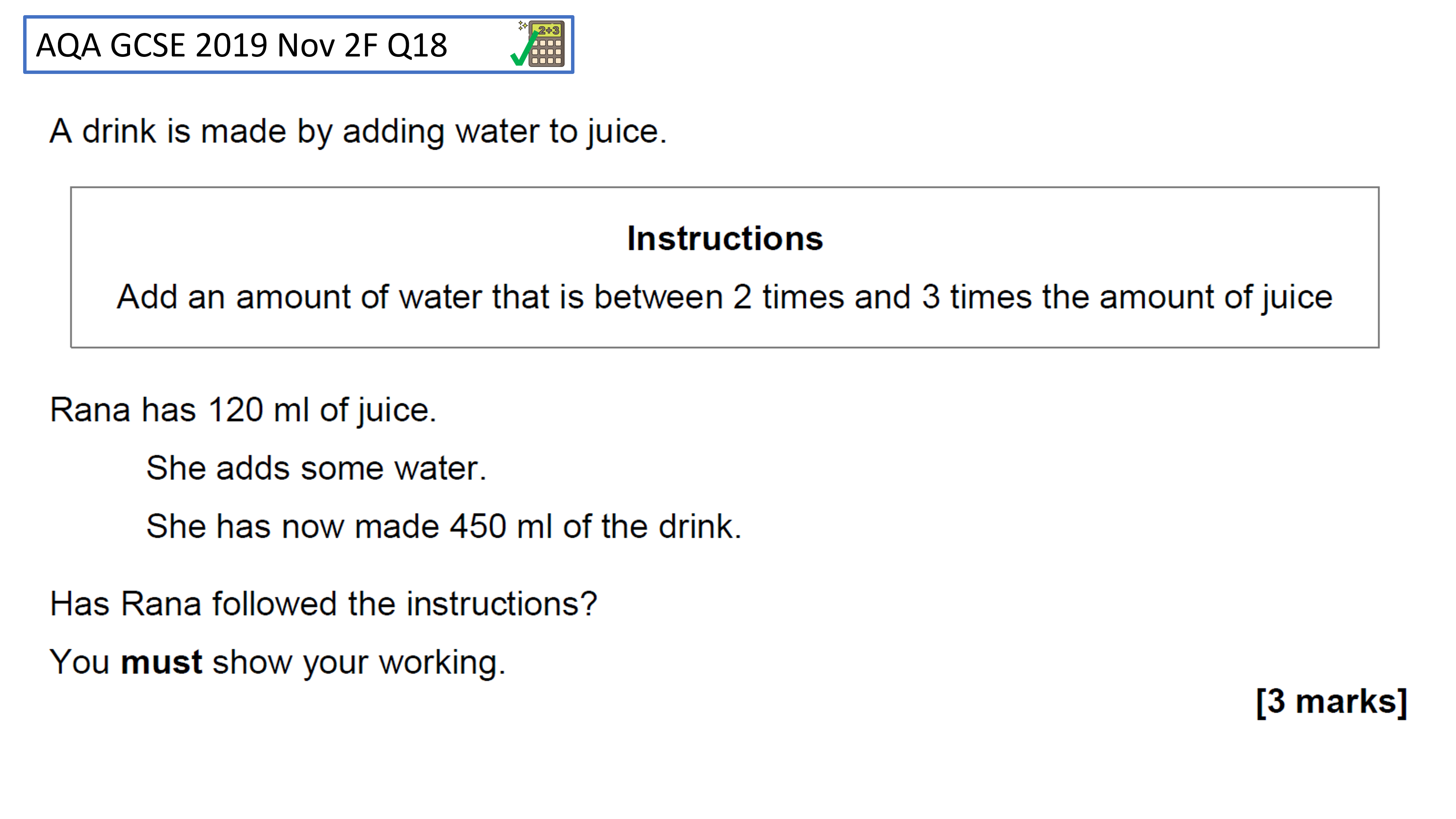Click the bold 'Instructions' heading

[x=725, y=238]
